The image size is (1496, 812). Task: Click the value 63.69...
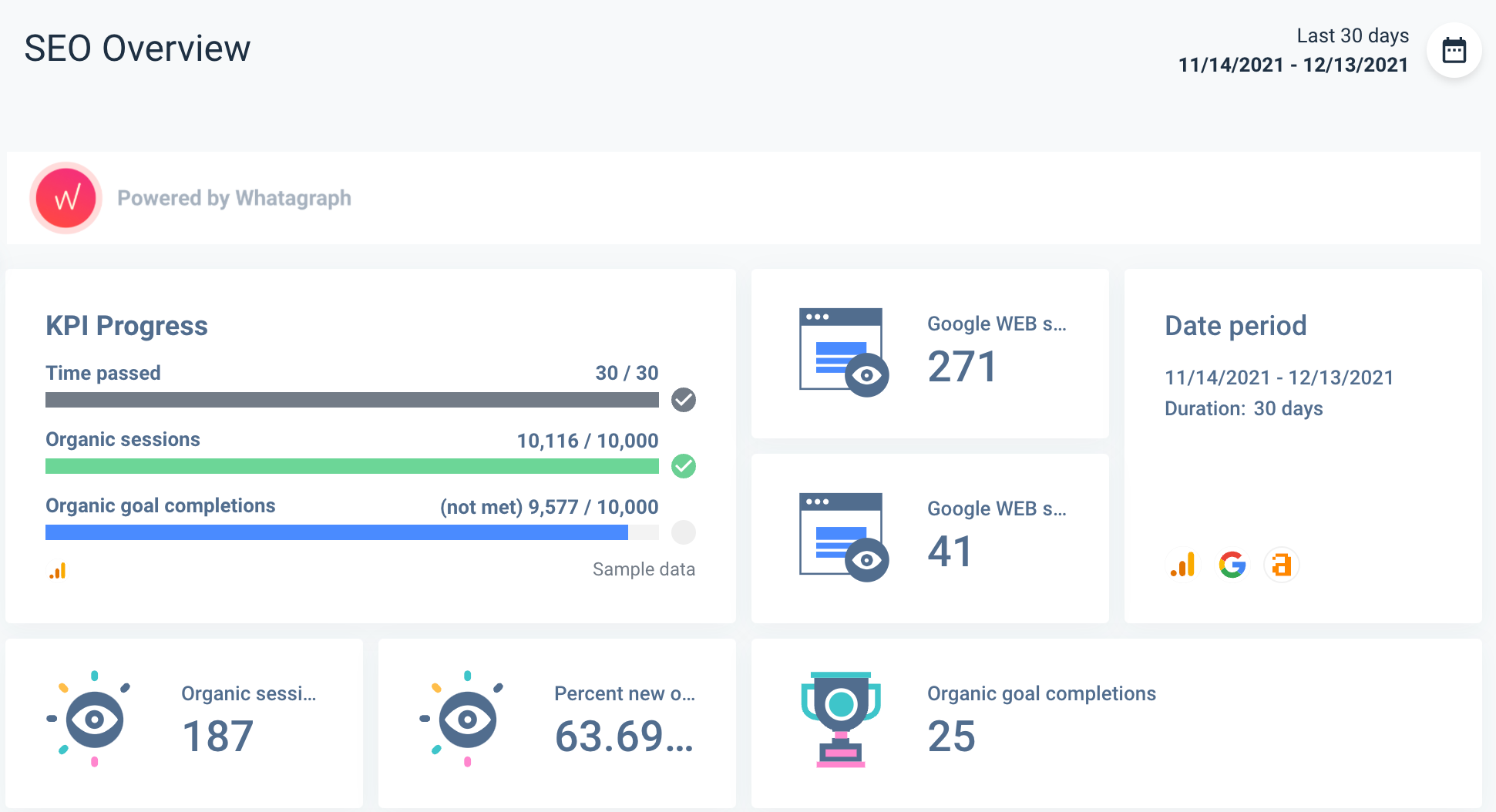(x=624, y=737)
